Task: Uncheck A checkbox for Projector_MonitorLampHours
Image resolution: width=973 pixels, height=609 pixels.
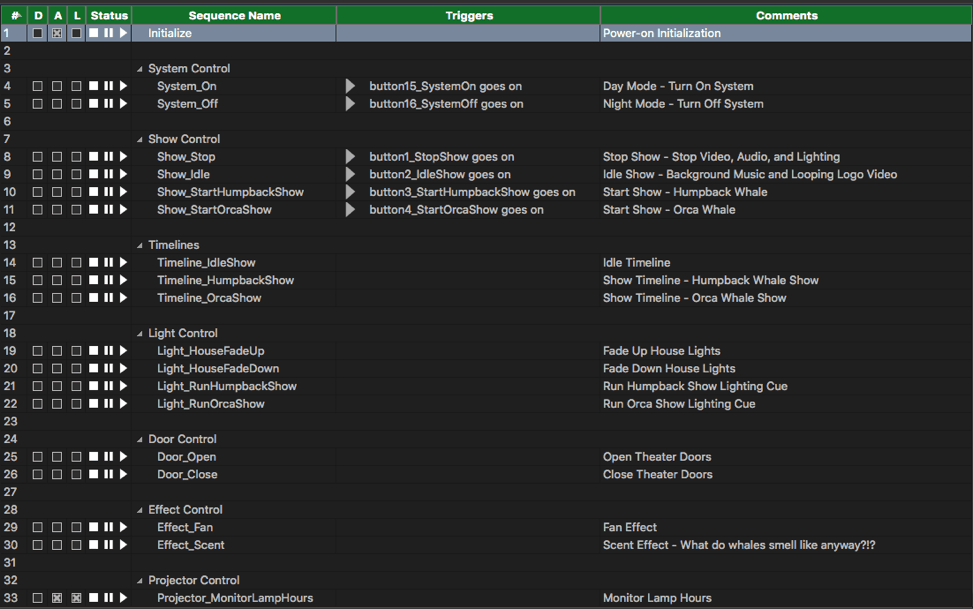Action: (x=57, y=598)
